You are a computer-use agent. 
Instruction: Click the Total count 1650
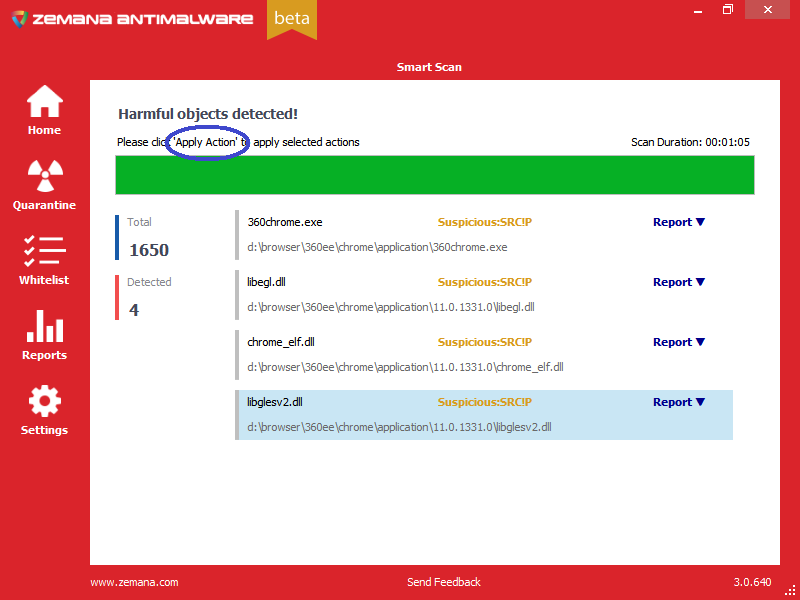pyautogui.click(x=148, y=250)
